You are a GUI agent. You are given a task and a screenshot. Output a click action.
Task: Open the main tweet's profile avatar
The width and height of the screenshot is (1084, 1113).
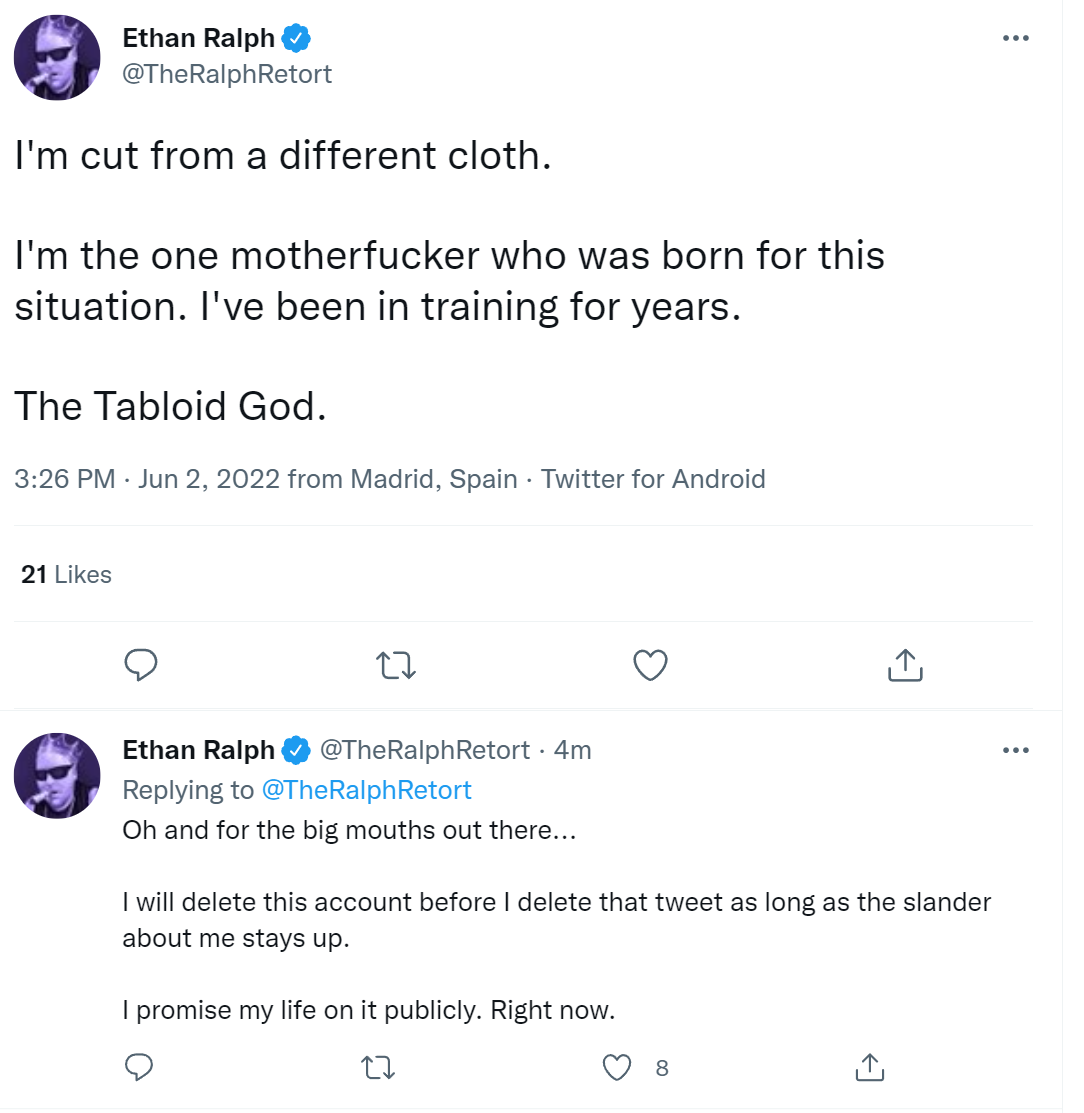pos(57,57)
